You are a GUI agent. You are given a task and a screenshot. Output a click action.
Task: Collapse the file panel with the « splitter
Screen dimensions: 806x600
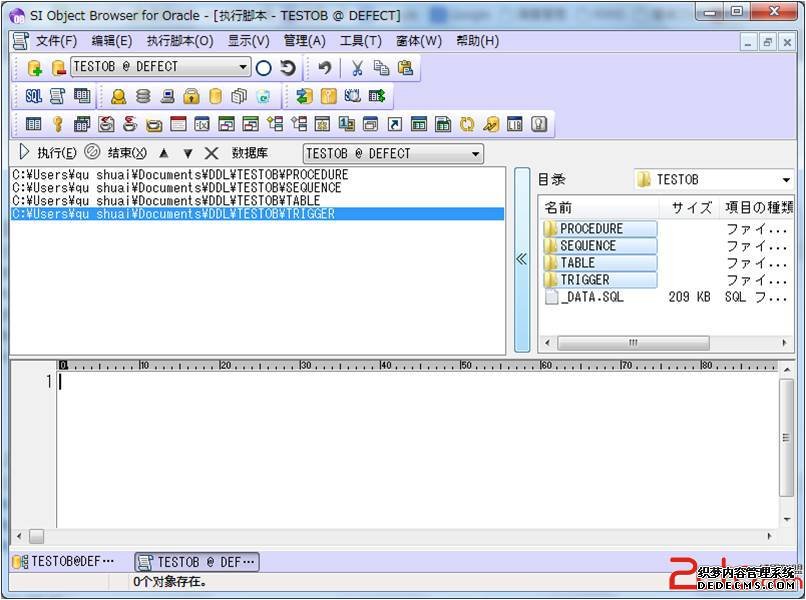(x=521, y=259)
